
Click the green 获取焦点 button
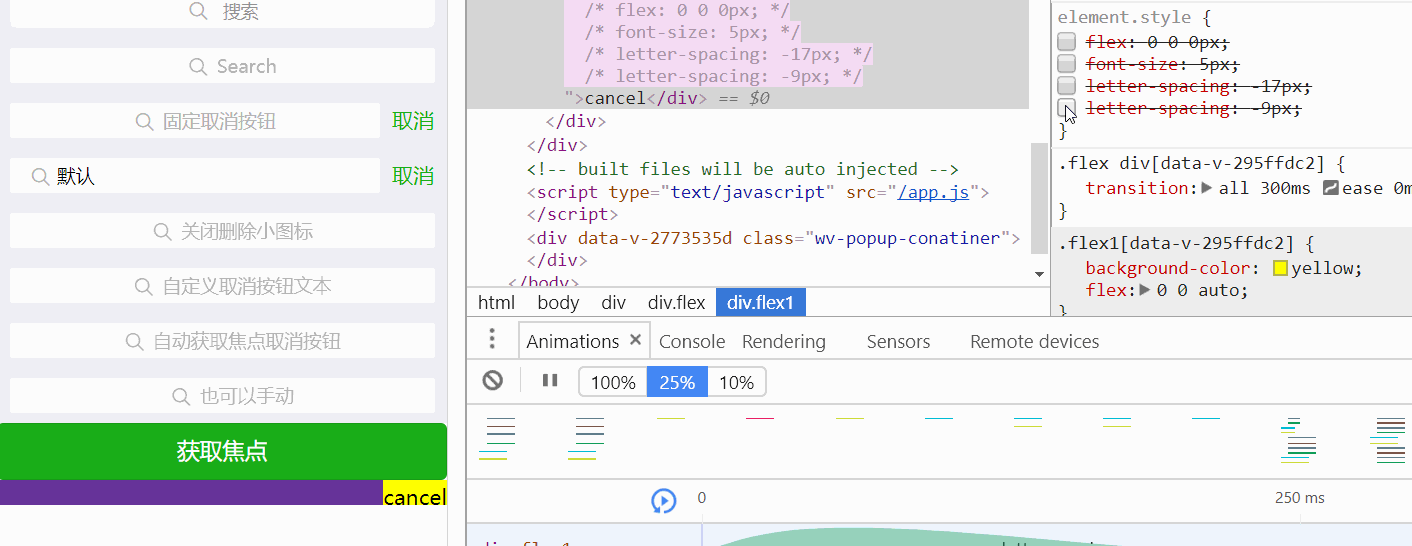coord(223,451)
